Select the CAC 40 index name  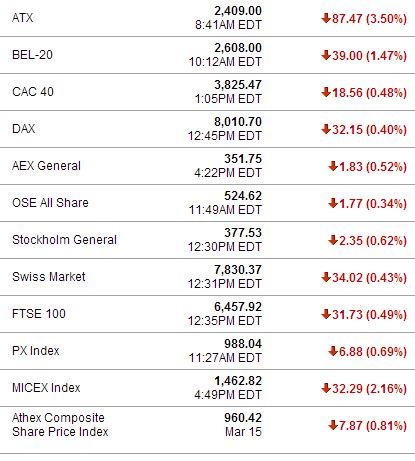click(33, 92)
